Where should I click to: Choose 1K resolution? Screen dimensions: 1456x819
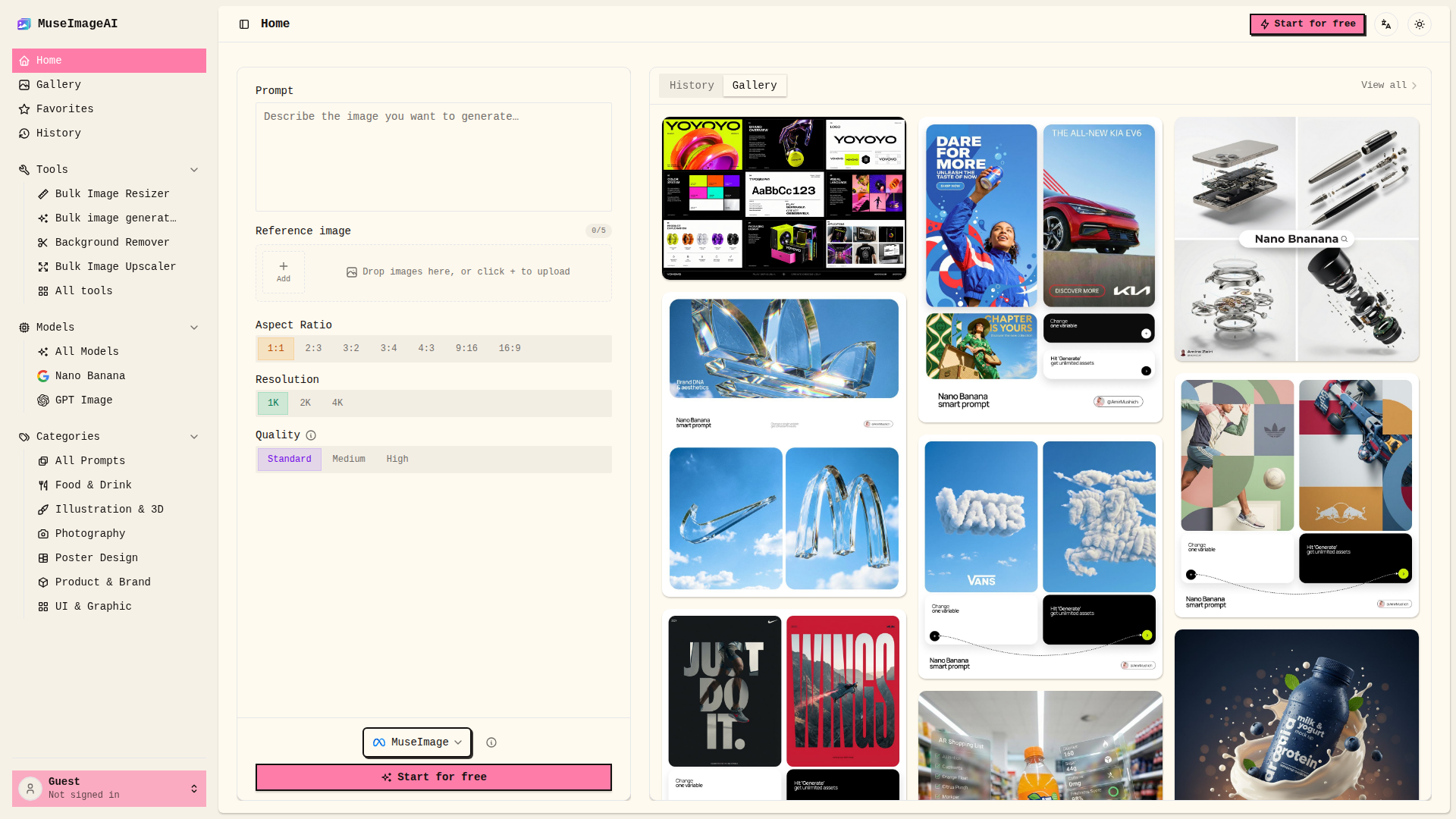point(273,403)
